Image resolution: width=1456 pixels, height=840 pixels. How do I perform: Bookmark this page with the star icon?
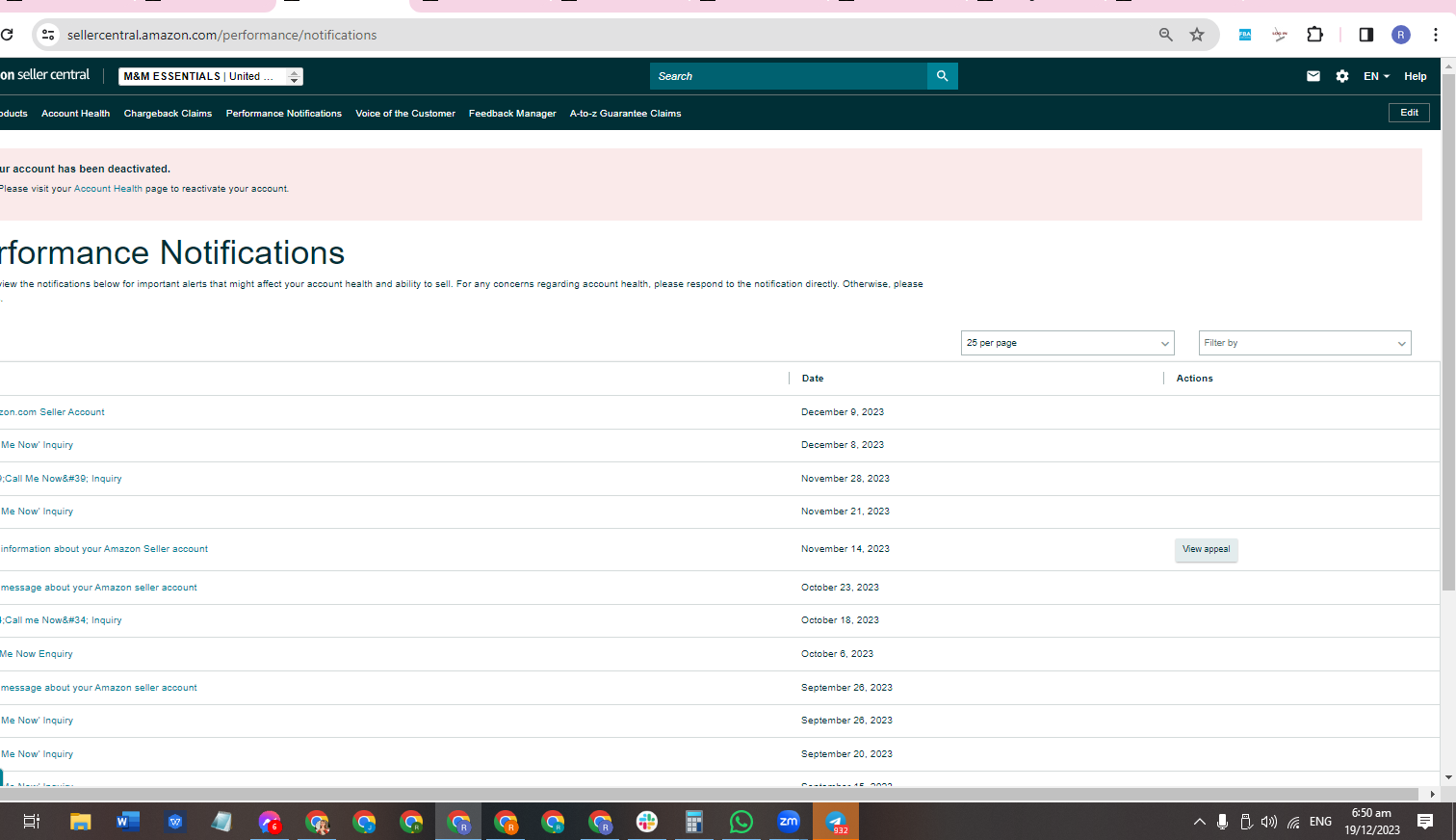pyautogui.click(x=1197, y=35)
